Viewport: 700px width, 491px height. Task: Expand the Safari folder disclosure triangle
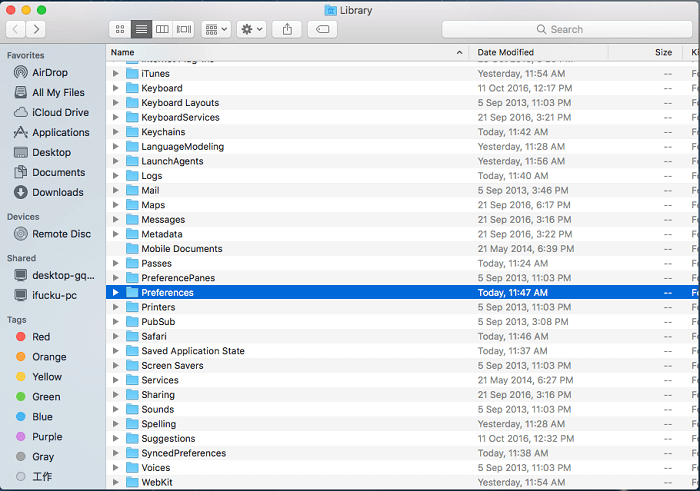[116, 337]
